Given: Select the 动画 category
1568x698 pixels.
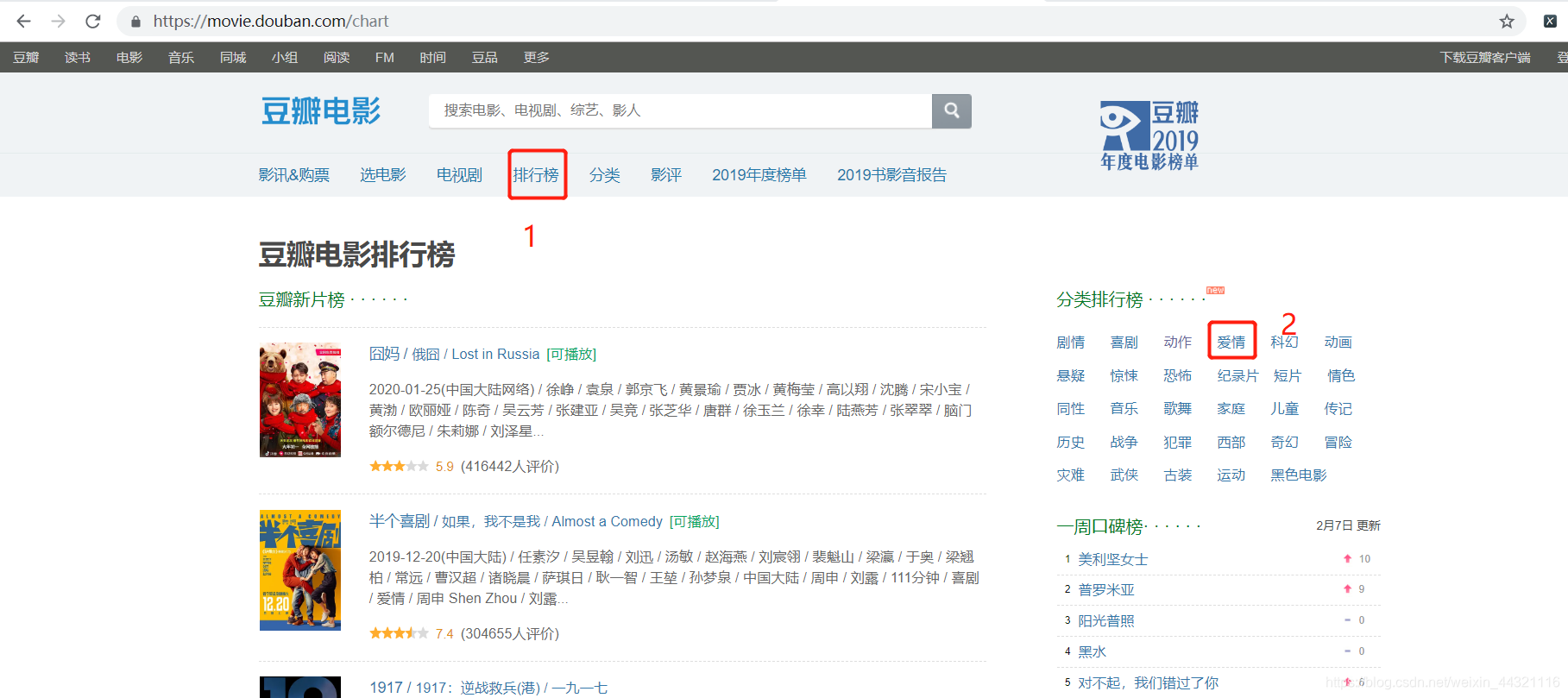Looking at the screenshot, I should tap(1338, 343).
